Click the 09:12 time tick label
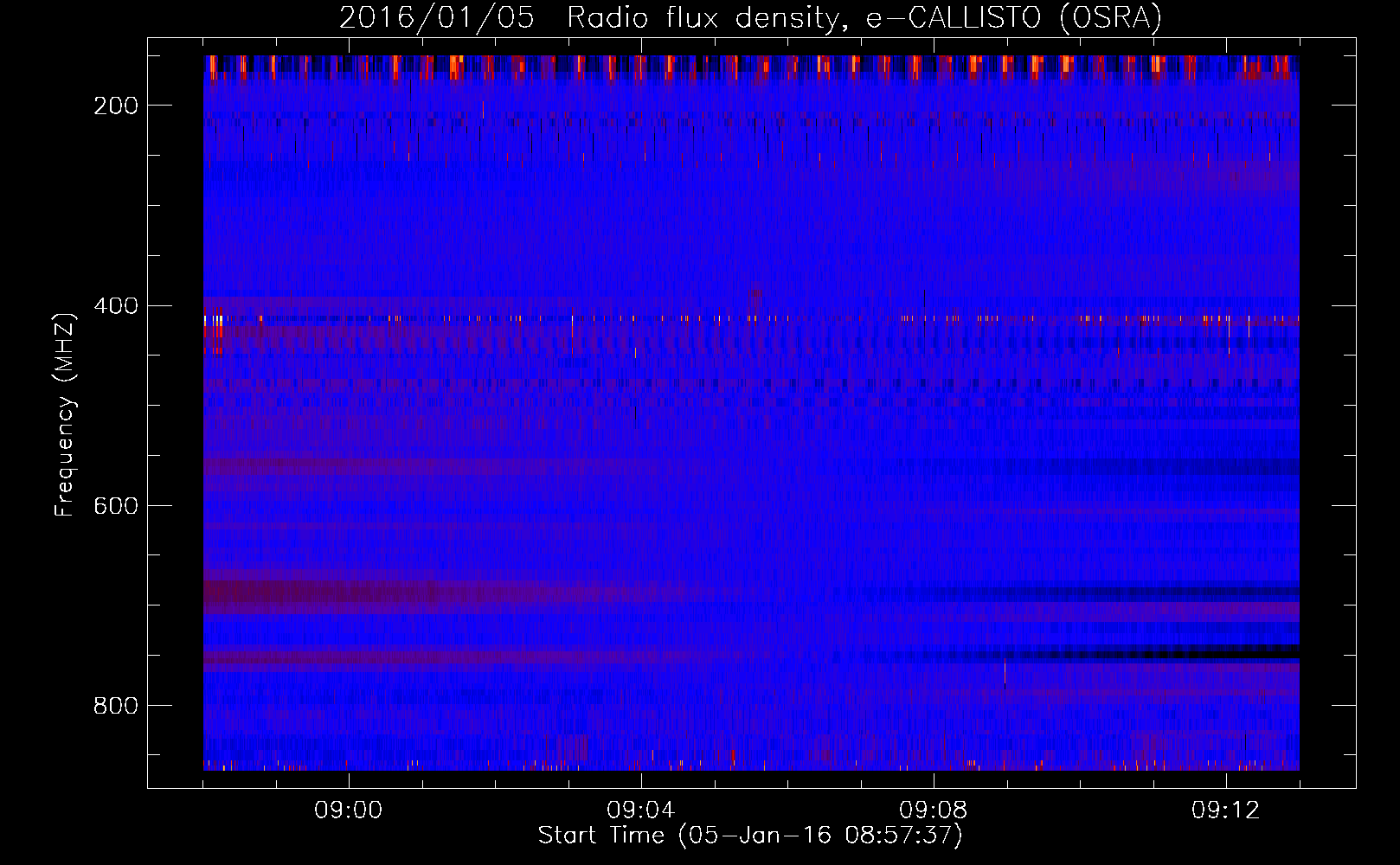Image resolution: width=1400 pixels, height=865 pixels. [x=1226, y=811]
